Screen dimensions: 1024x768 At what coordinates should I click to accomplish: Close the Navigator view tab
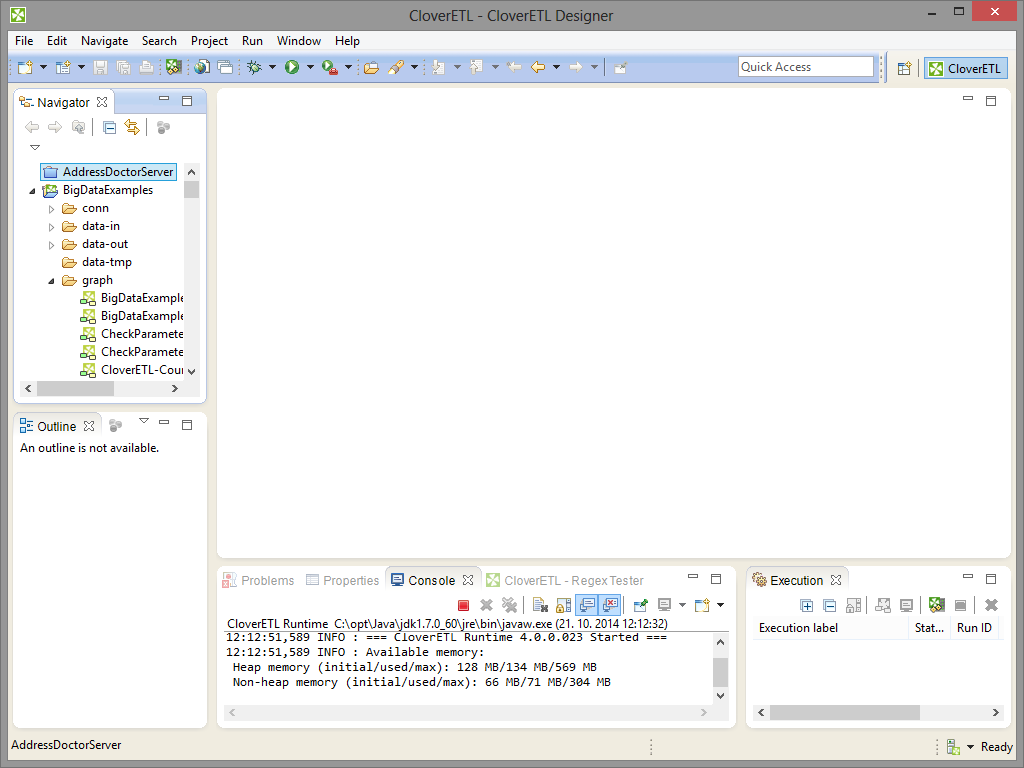[x=102, y=102]
